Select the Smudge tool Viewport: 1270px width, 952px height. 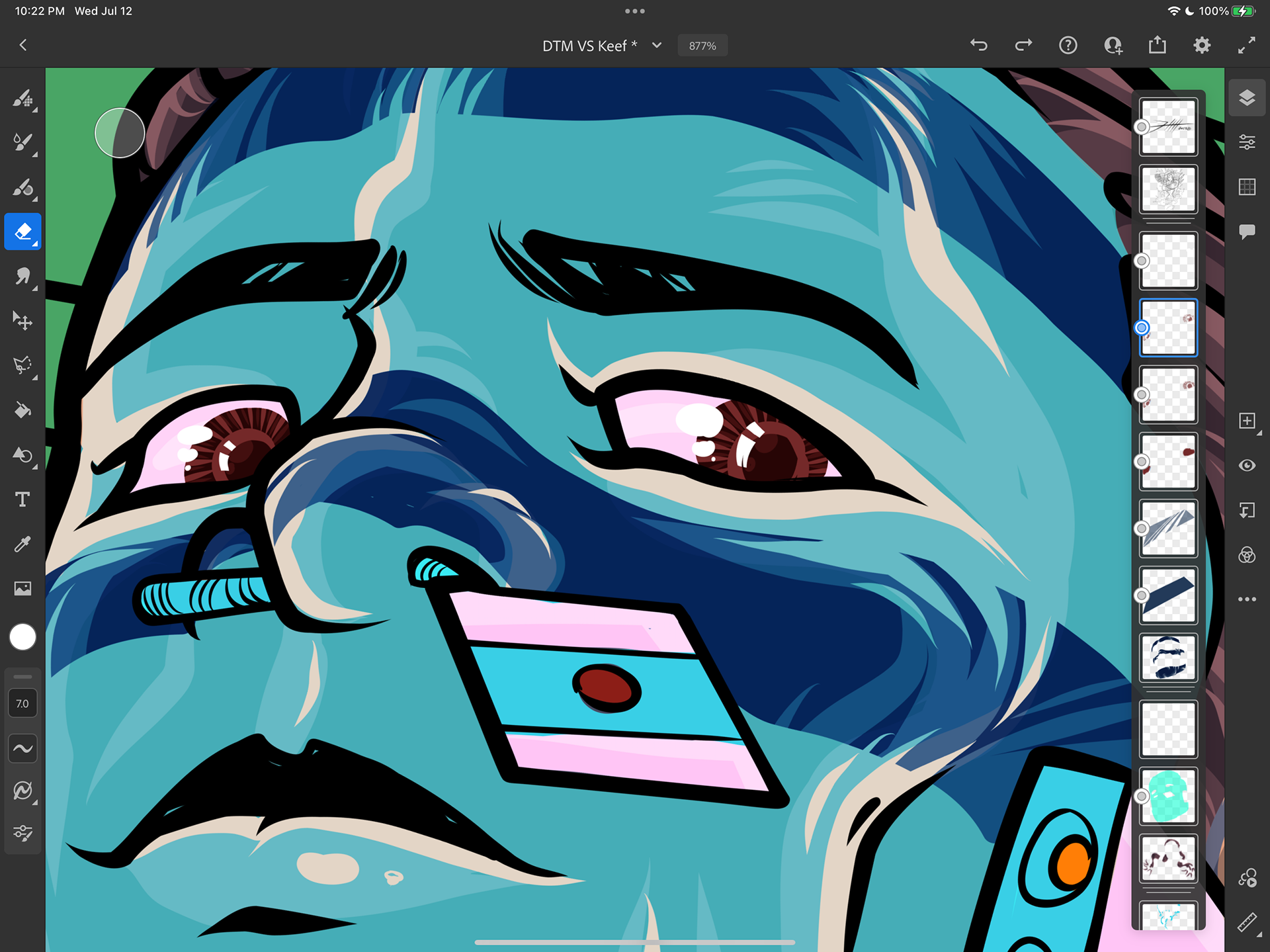pos(23,276)
